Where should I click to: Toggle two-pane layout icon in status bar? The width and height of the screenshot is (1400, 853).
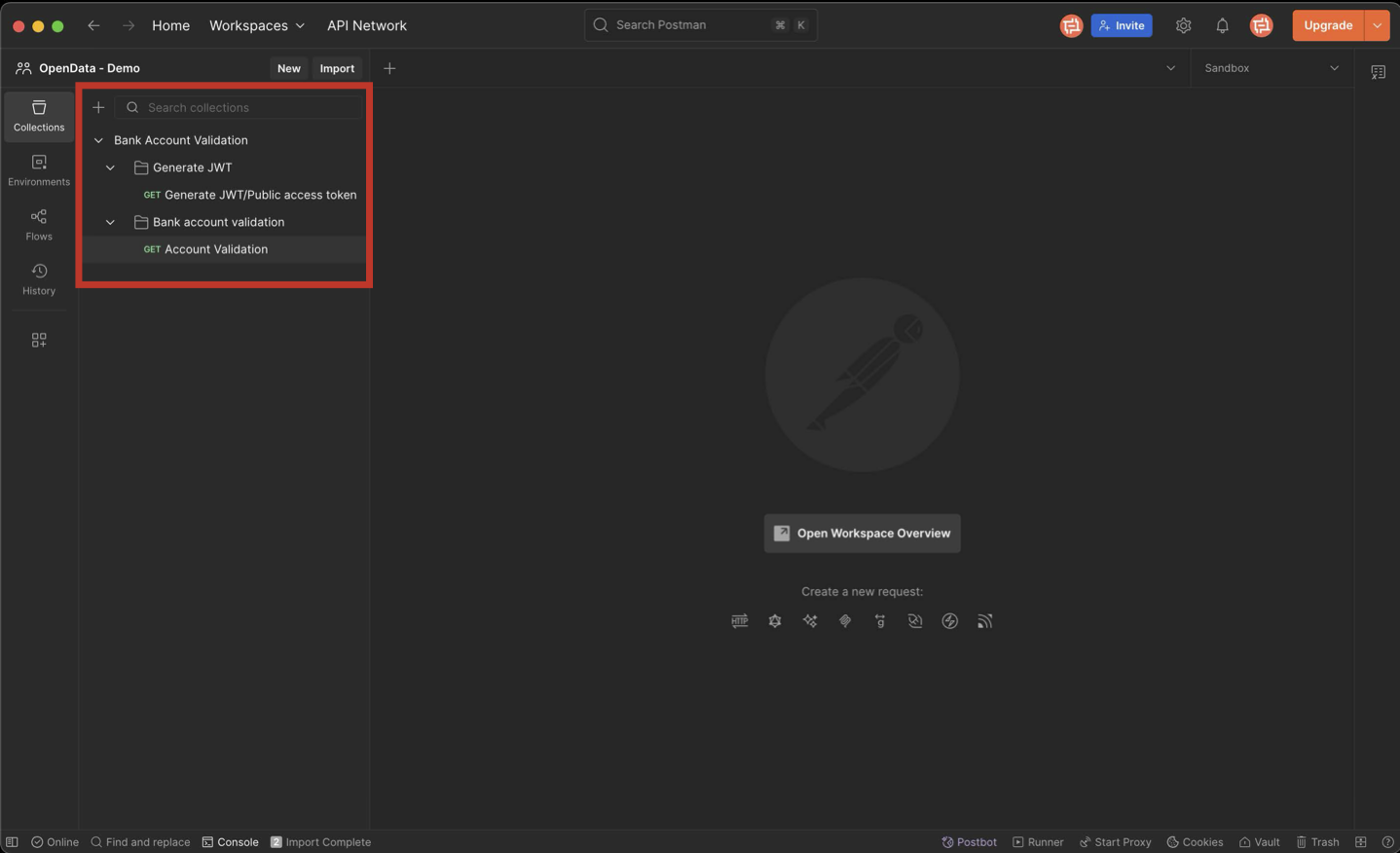click(x=1361, y=842)
